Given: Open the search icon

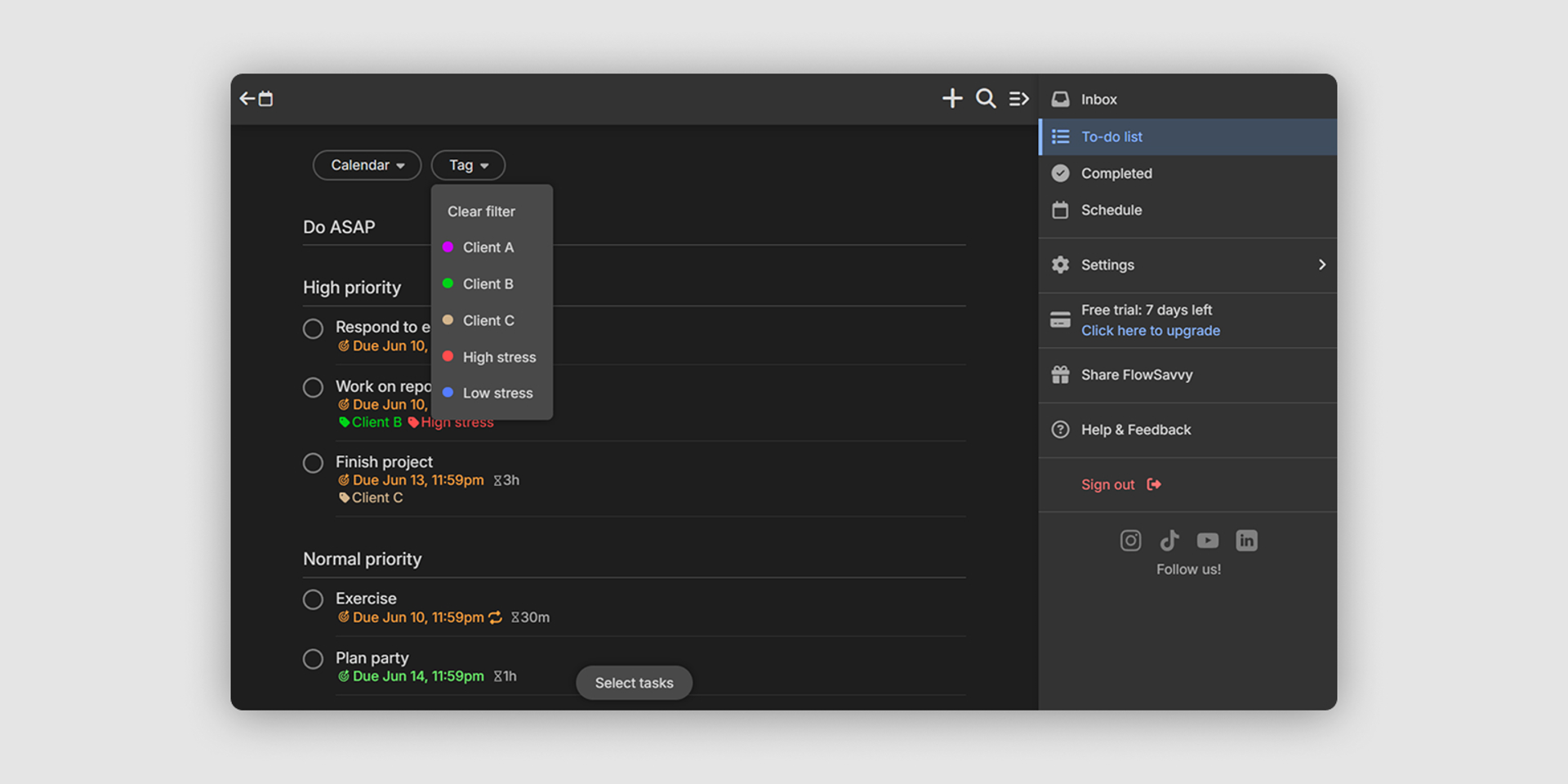Looking at the screenshot, I should tap(985, 98).
